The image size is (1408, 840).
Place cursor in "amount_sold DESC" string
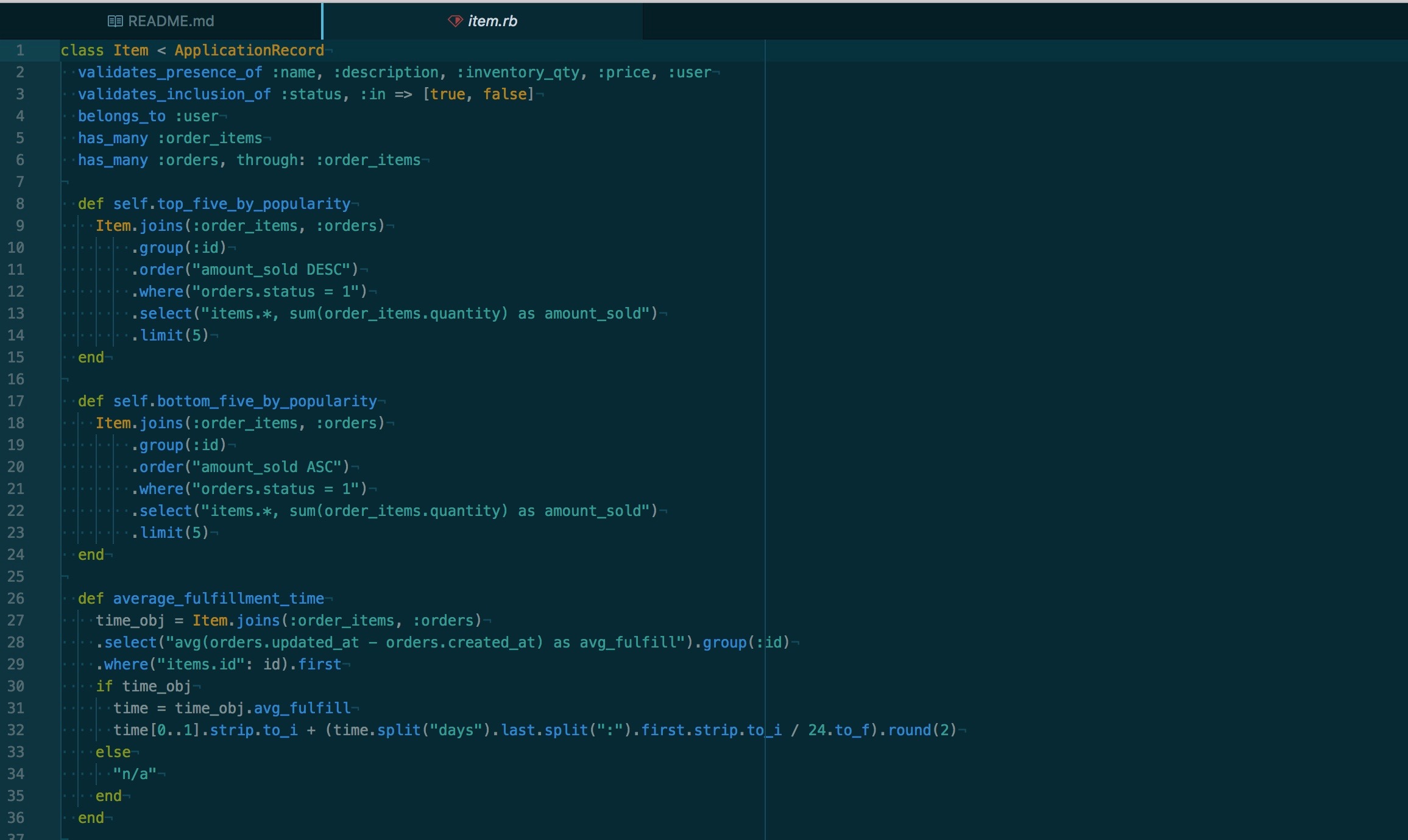click(275, 270)
